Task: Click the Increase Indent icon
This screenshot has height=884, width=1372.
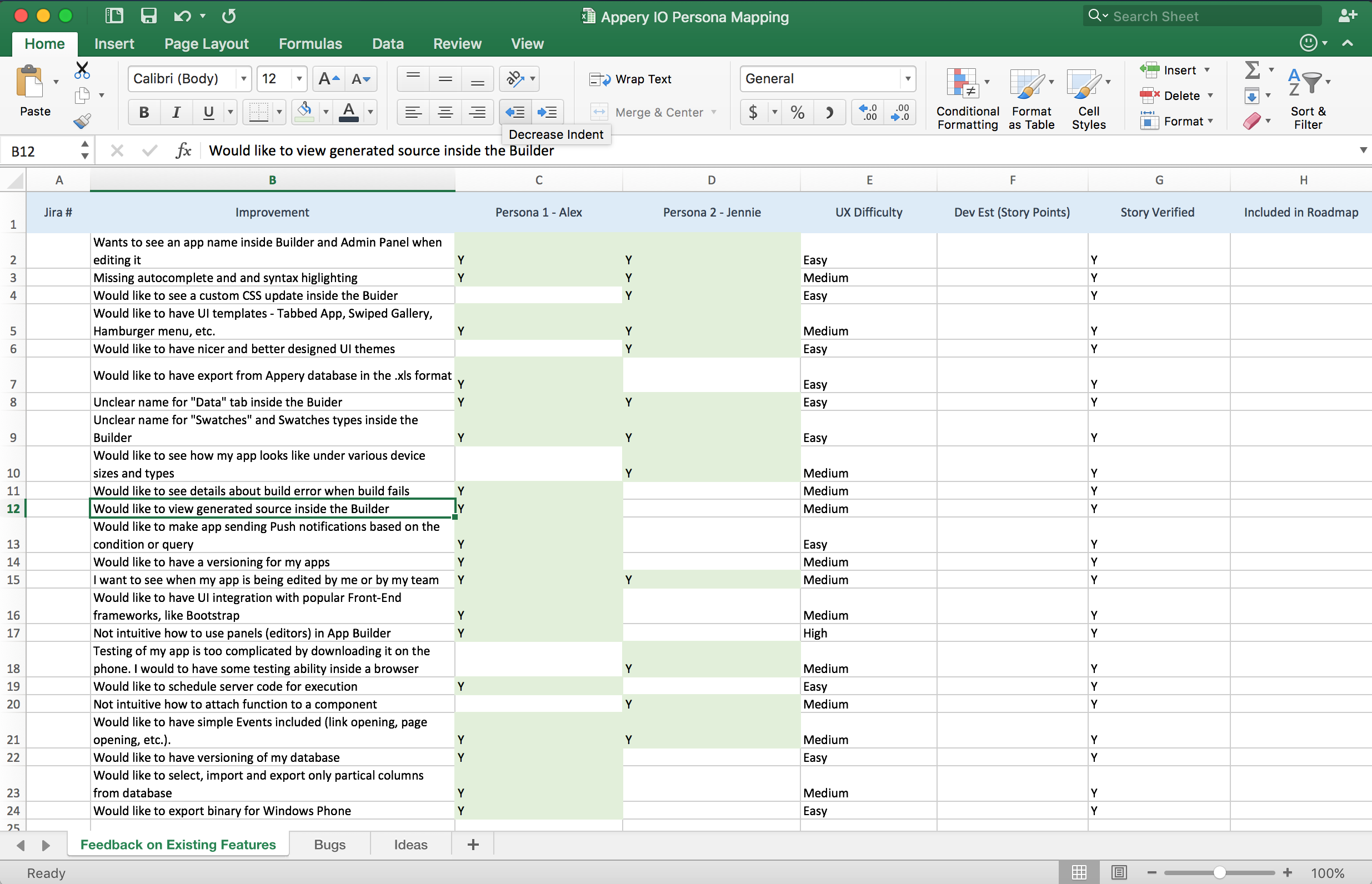Action: (547, 112)
